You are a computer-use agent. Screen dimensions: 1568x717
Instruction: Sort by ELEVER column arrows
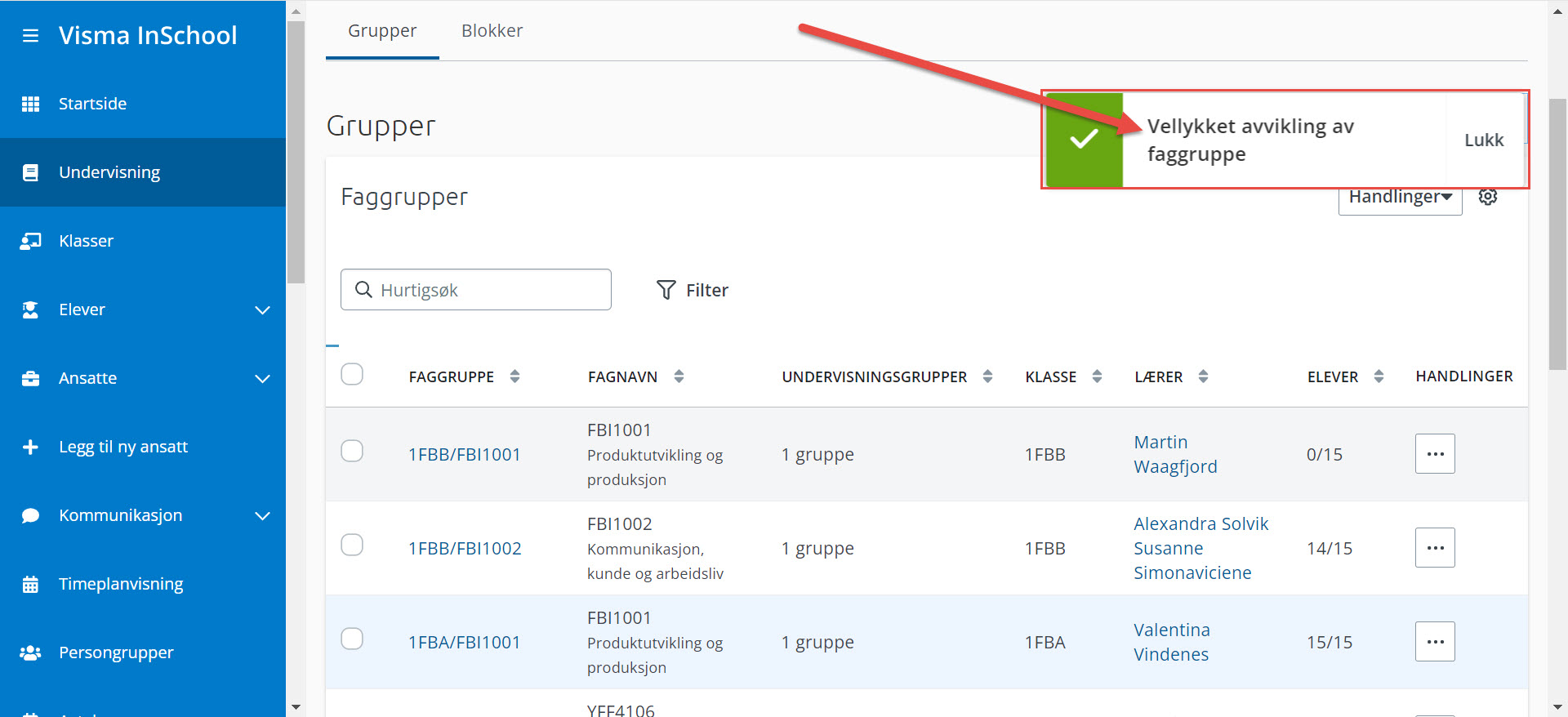(x=1379, y=376)
